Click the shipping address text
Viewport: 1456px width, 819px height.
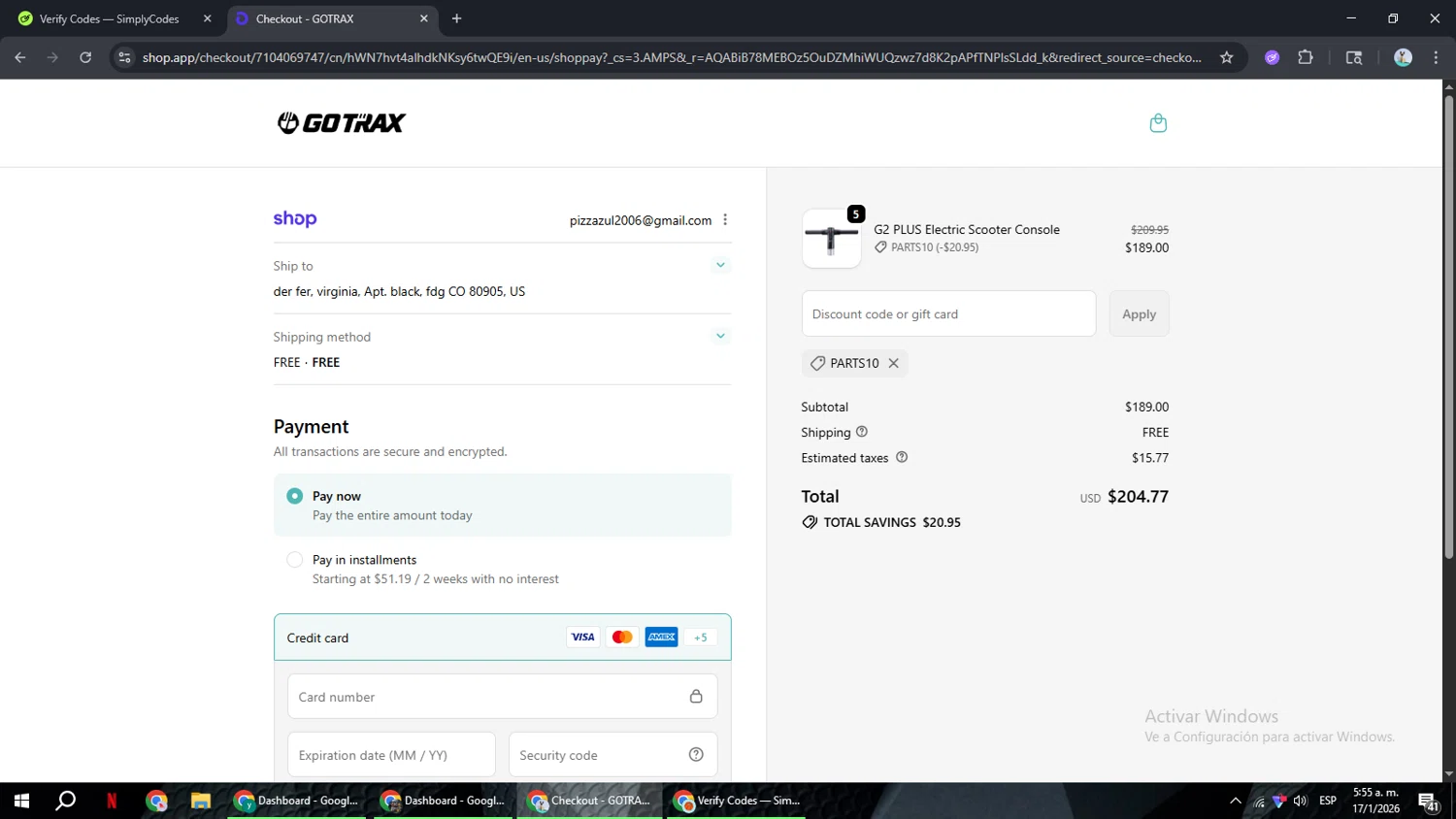399,291
